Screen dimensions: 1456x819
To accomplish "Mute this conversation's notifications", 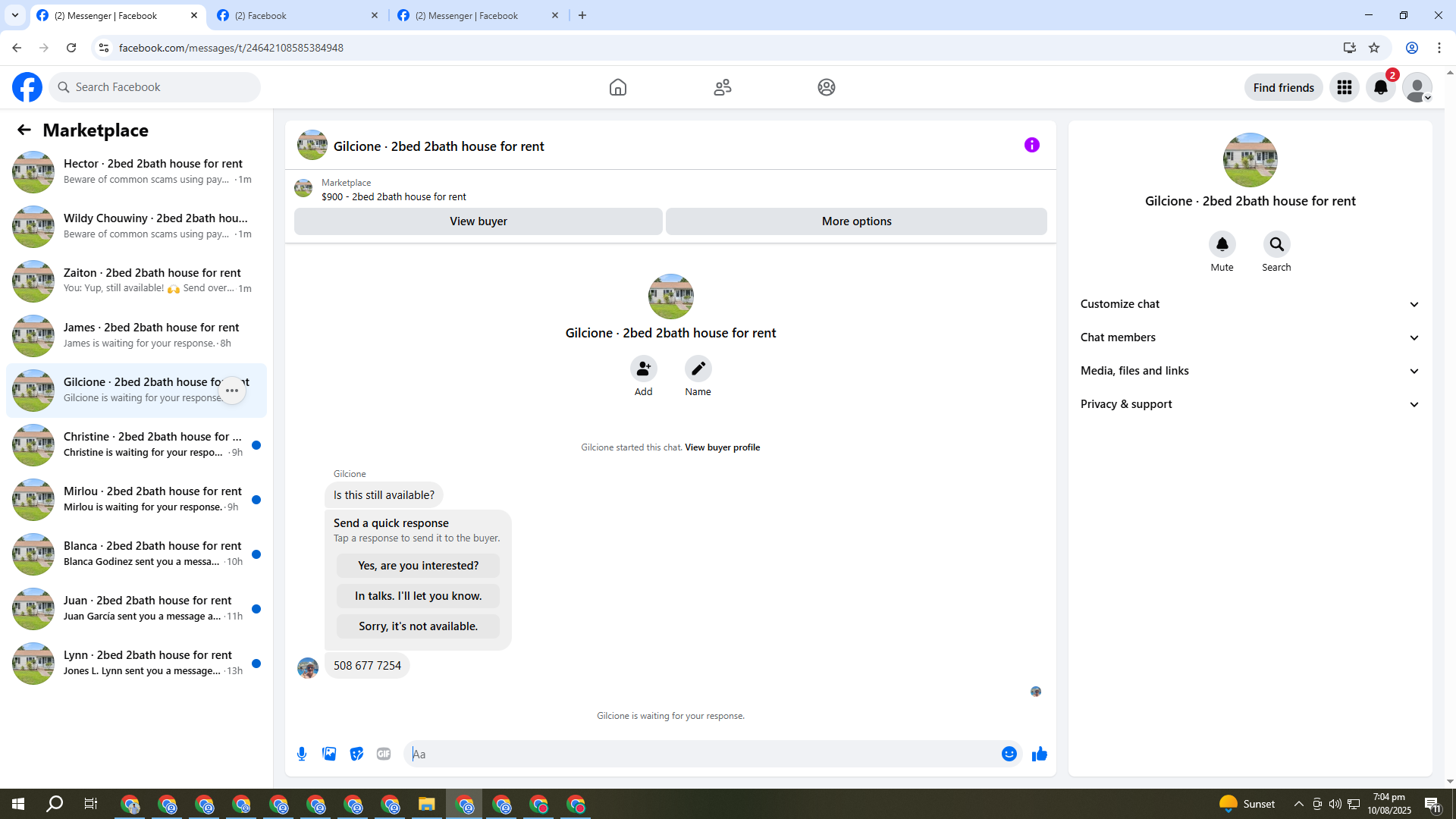I will (x=1222, y=244).
